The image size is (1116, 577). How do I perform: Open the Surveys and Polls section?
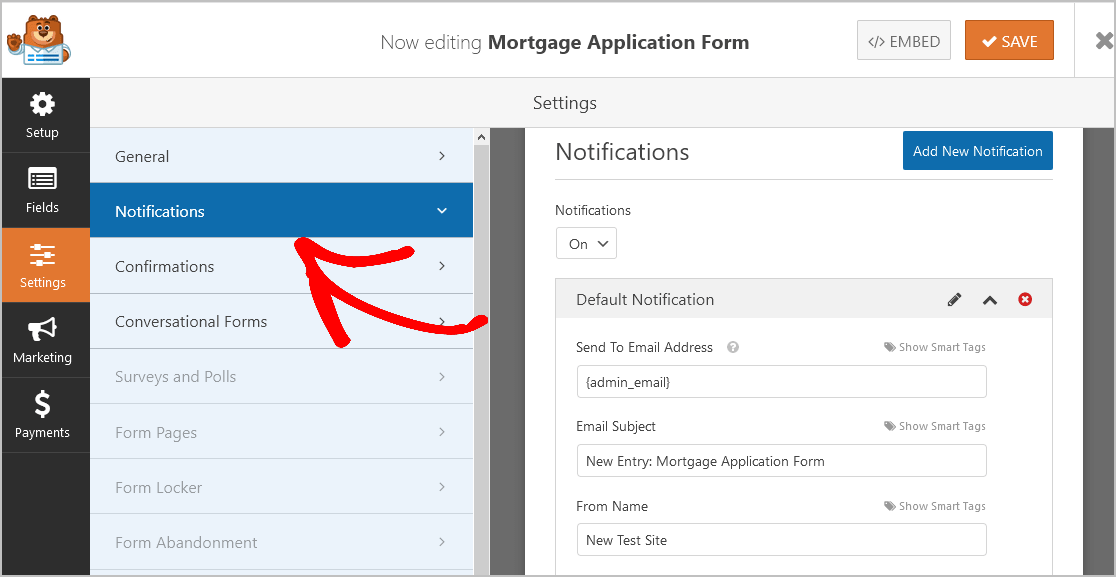tap(281, 377)
